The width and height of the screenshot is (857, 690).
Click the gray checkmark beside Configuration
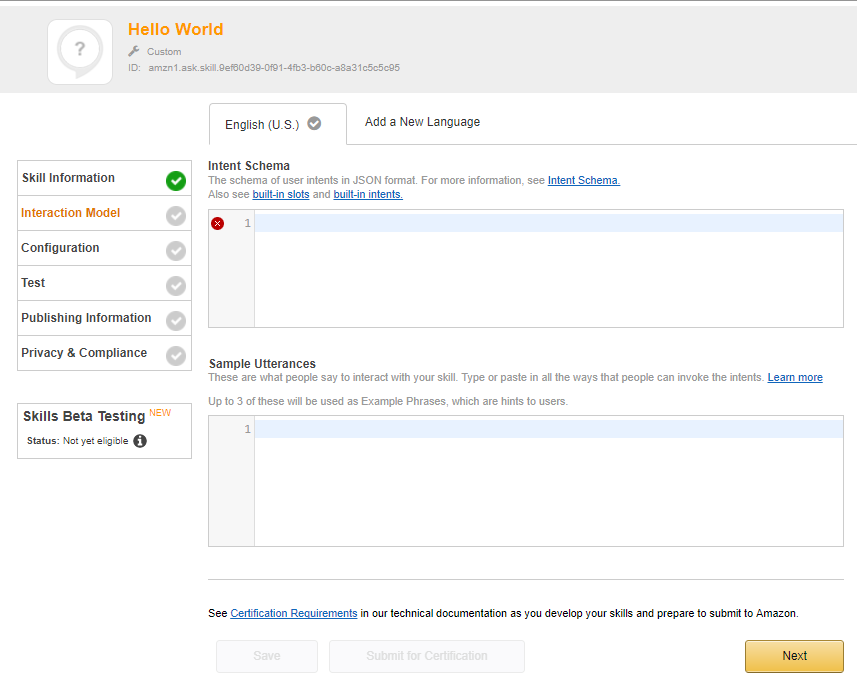coord(176,251)
